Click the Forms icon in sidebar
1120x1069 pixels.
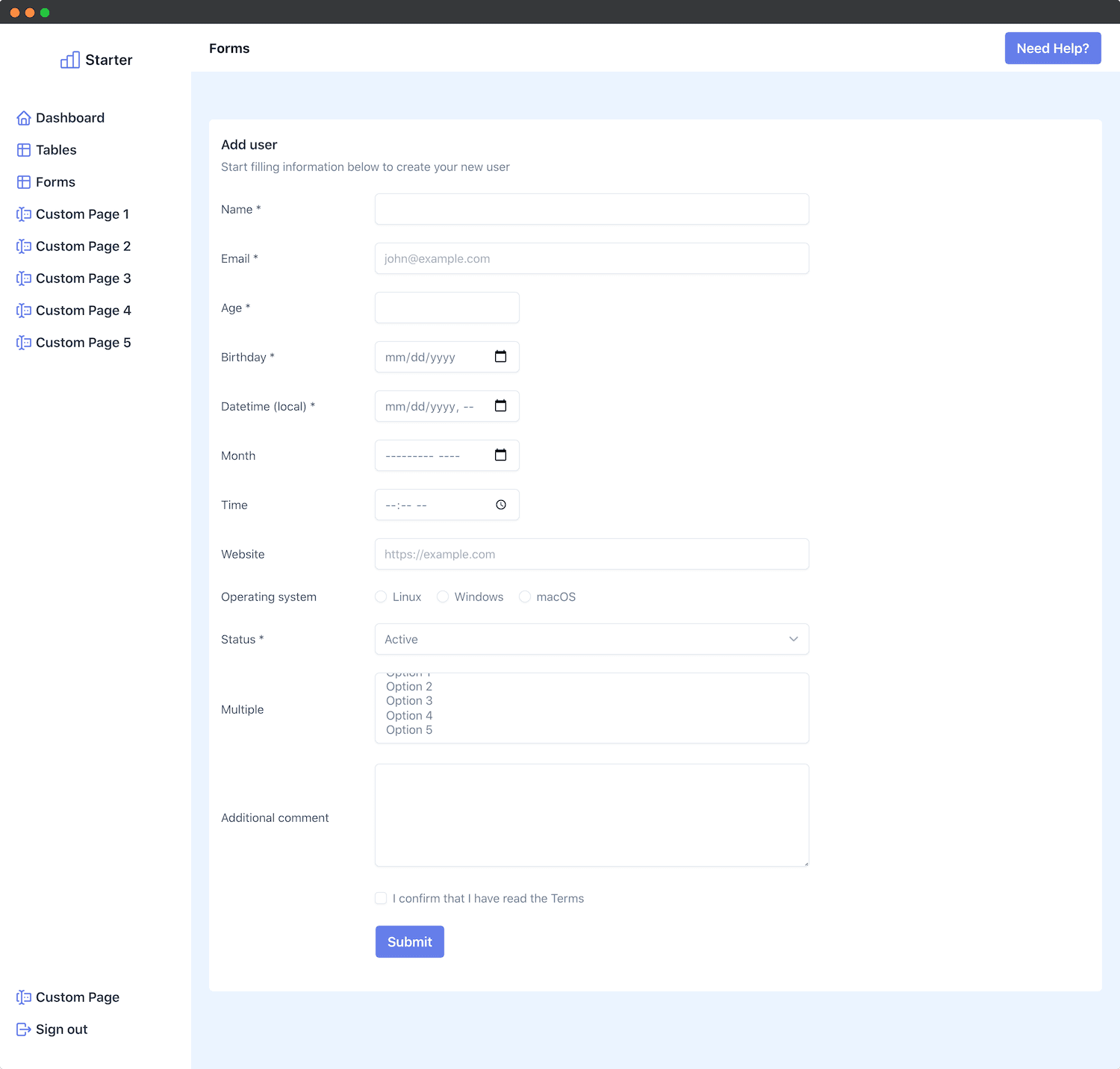pos(23,181)
